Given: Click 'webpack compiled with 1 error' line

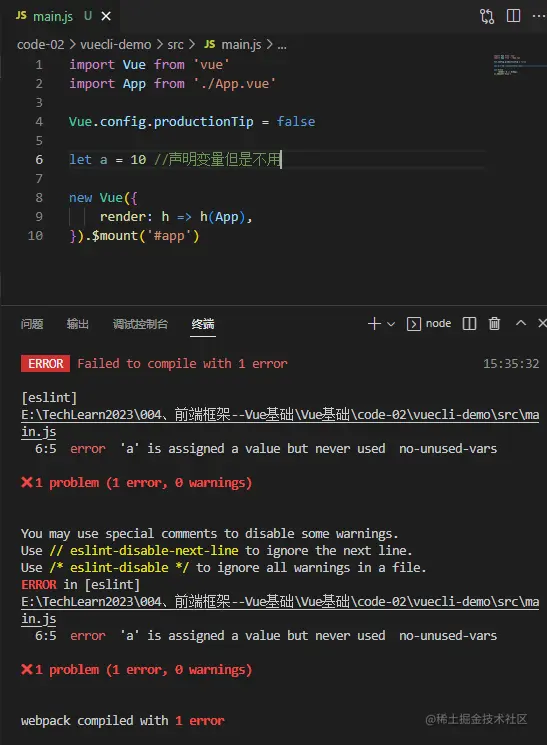Looking at the screenshot, I should [x=123, y=721].
